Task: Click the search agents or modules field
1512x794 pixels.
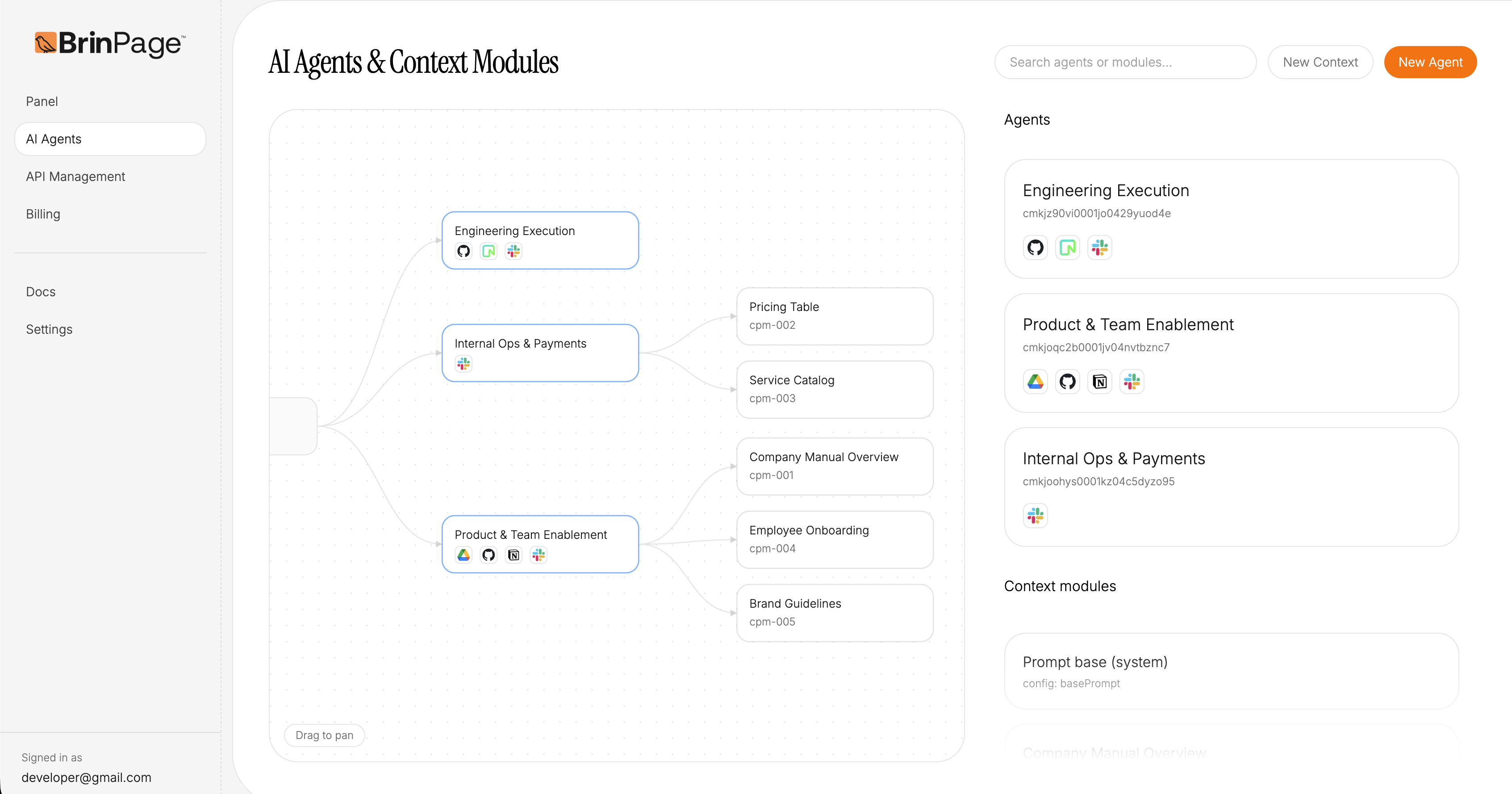Action: point(1124,62)
